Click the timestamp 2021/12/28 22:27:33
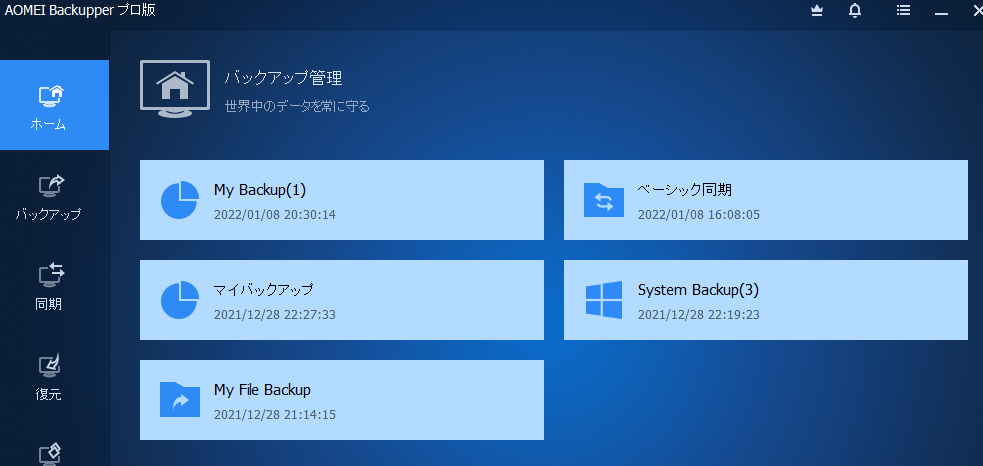This screenshot has height=466, width=983. point(275,315)
